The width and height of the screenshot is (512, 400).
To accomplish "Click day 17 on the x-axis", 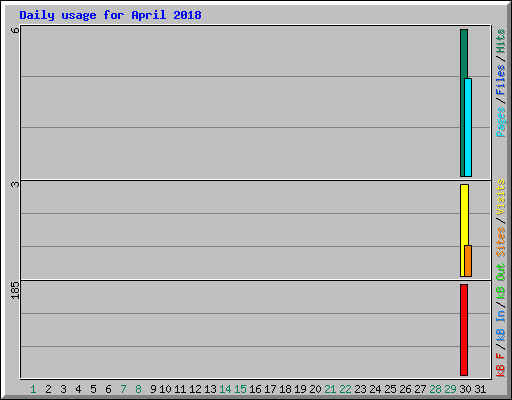I will coord(270,389).
